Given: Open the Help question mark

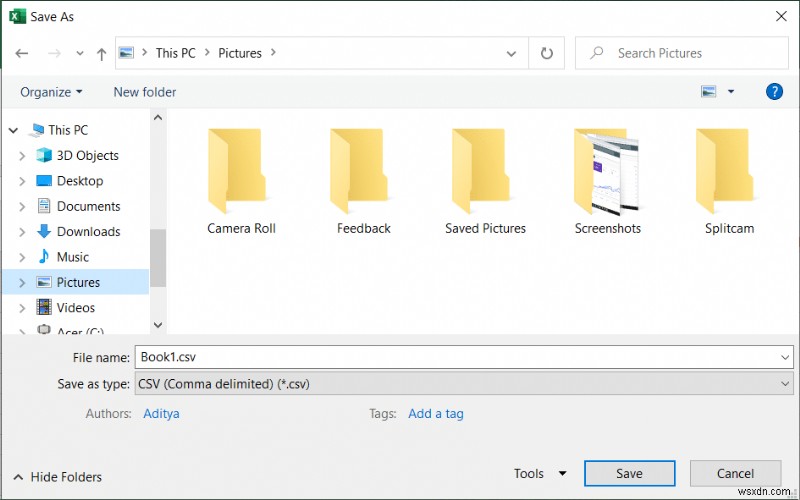Looking at the screenshot, I should click(x=774, y=92).
